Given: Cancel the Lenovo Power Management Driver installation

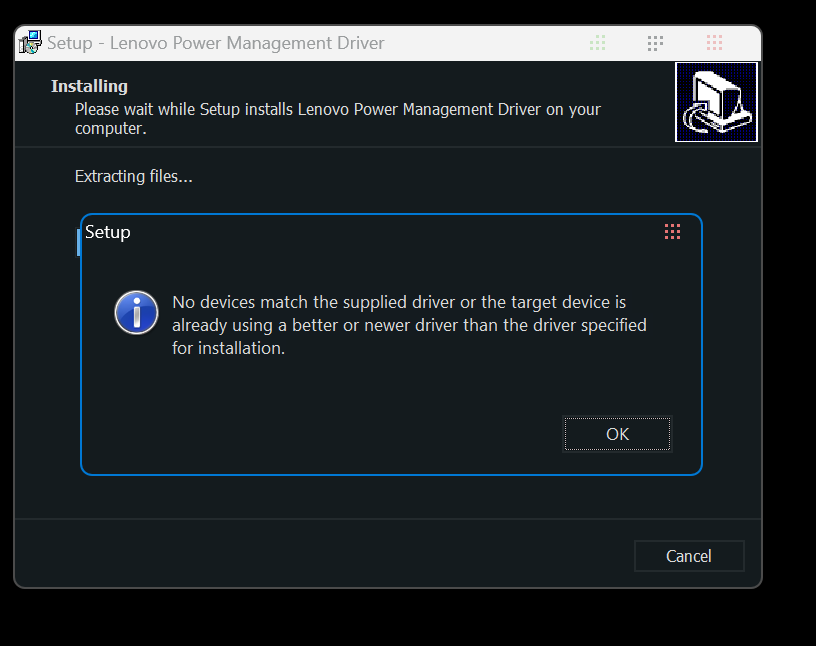Looking at the screenshot, I should tap(688, 556).
